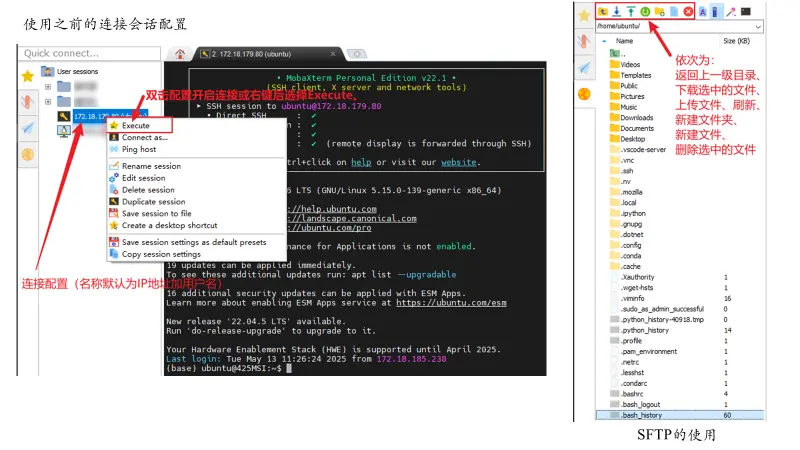800x450 pixels.
Task: Open the /home/ubuntu/ path dropdown
Action: coord(760,26)
